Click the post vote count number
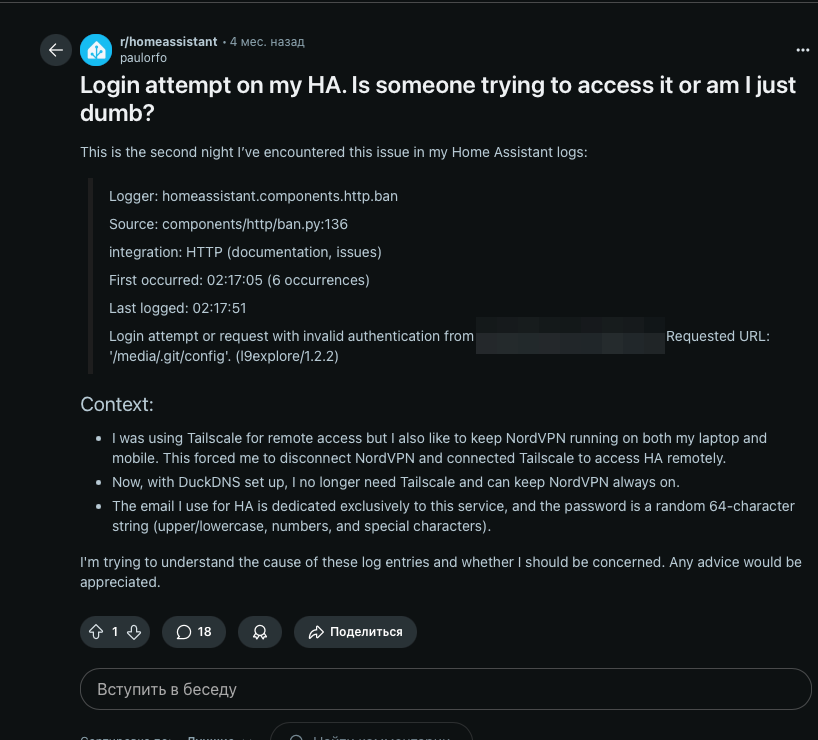 115,632
